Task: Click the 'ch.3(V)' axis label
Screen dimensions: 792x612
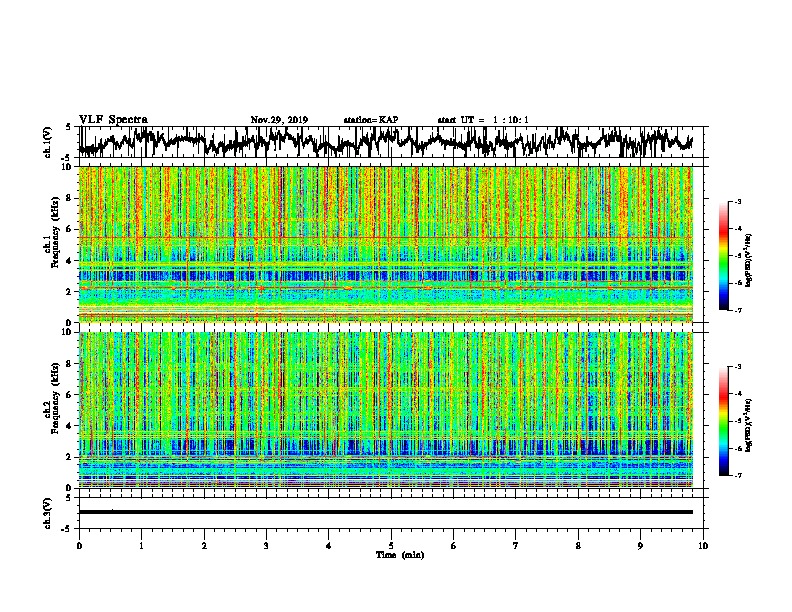Action: tap(48, 514)
